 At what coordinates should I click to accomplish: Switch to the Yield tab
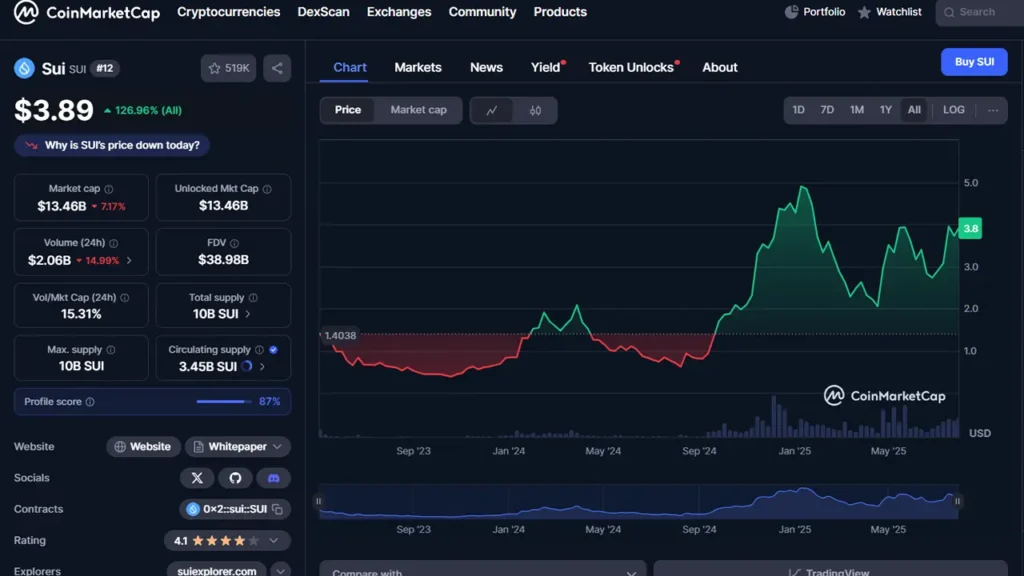[x=546, y=67]
